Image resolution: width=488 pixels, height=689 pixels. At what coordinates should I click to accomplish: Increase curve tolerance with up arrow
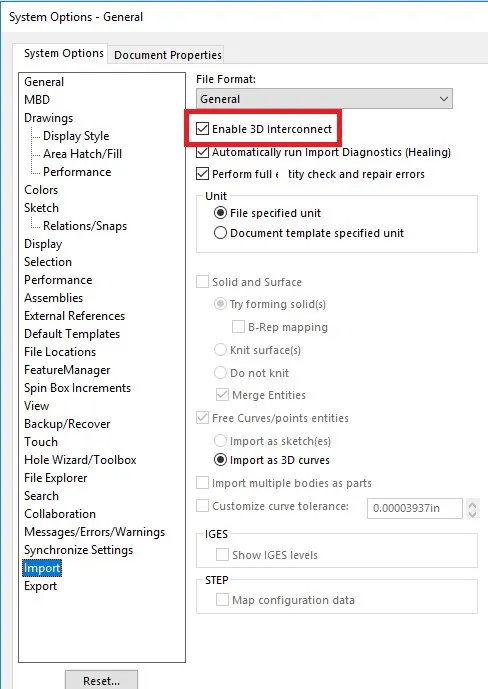click(473, 504)
